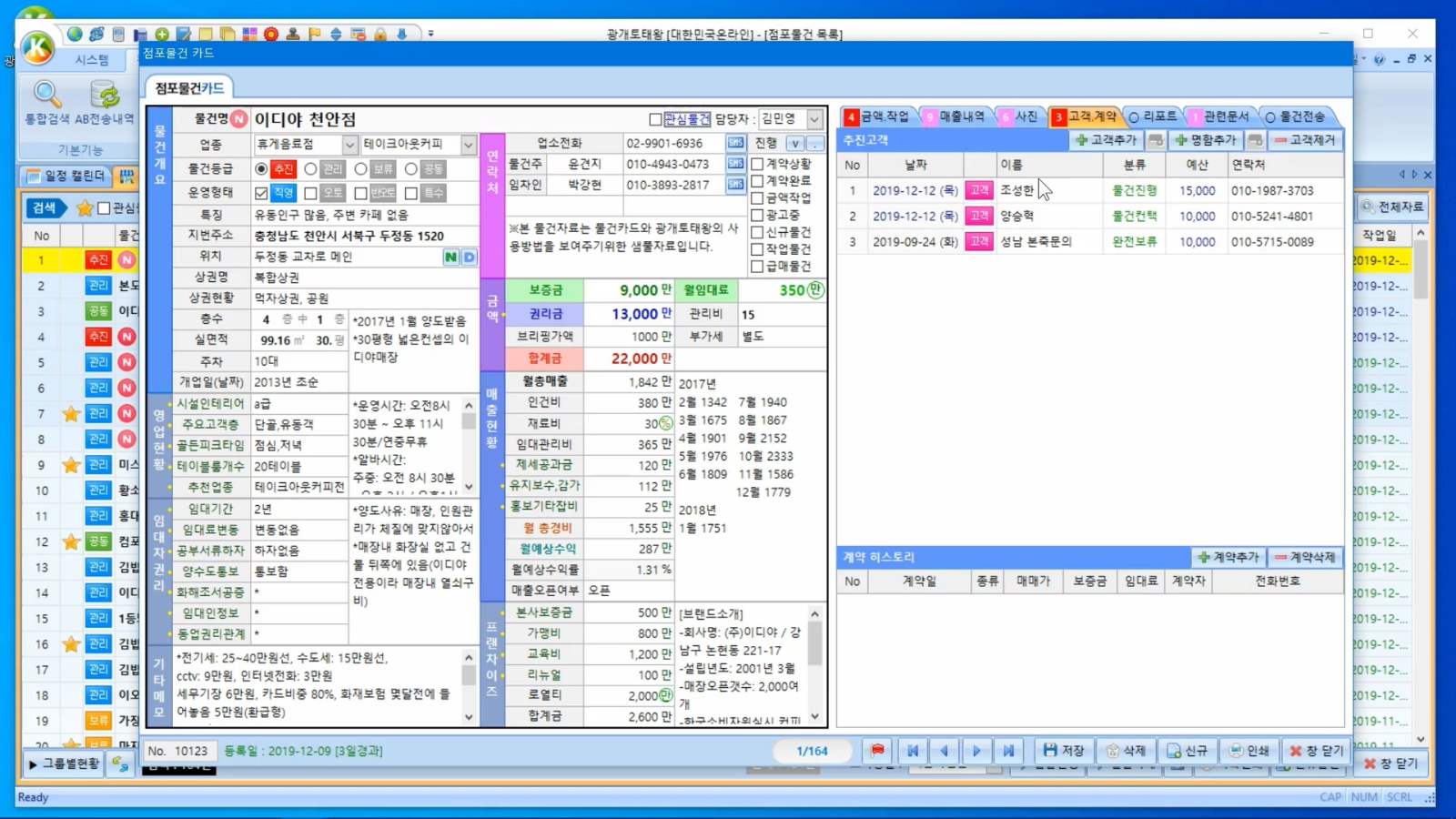Go to the first record with navigation arrow

pos(912,751)
